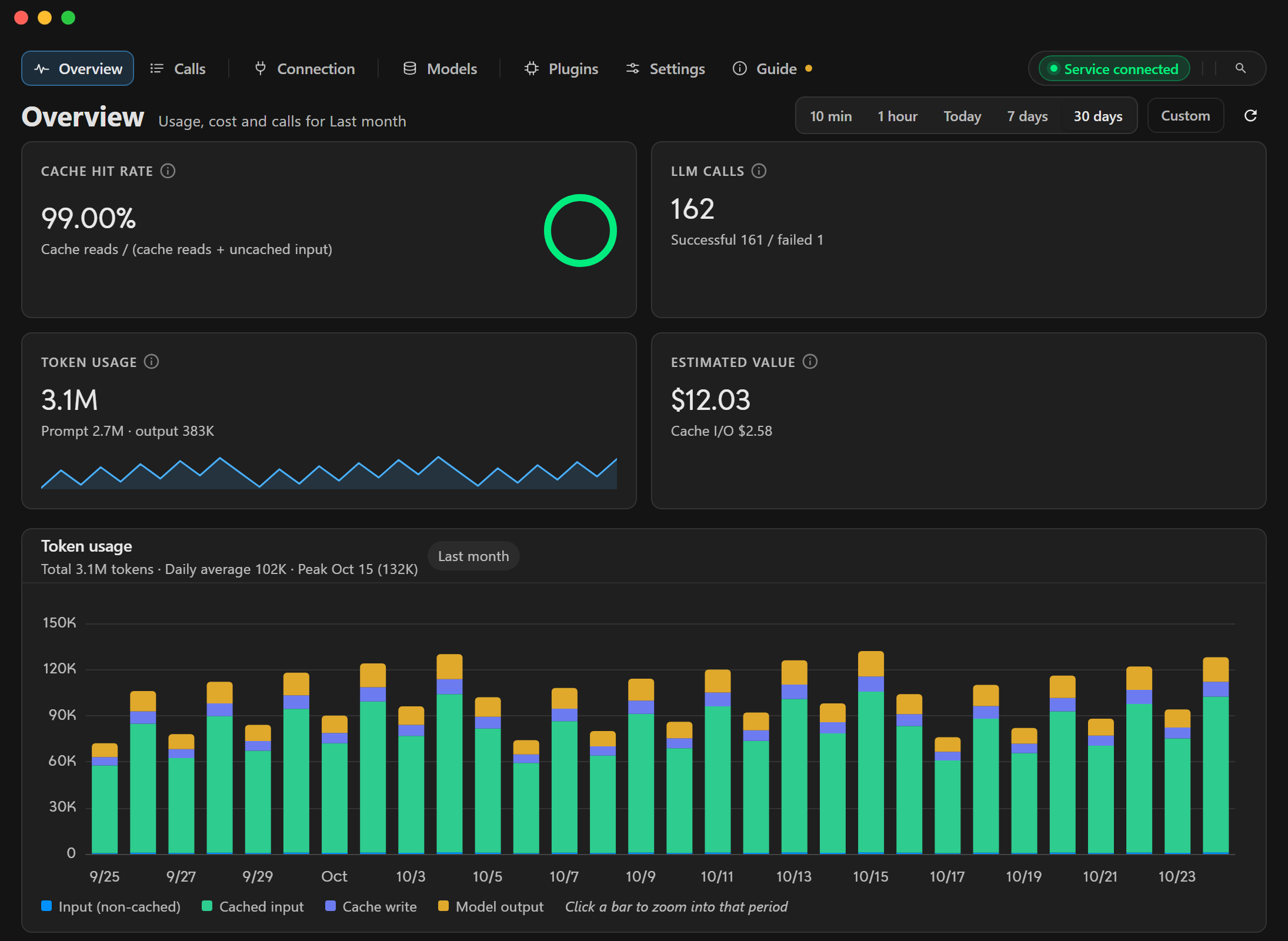Select the 30 days time range

click(x=1098, y=116)
